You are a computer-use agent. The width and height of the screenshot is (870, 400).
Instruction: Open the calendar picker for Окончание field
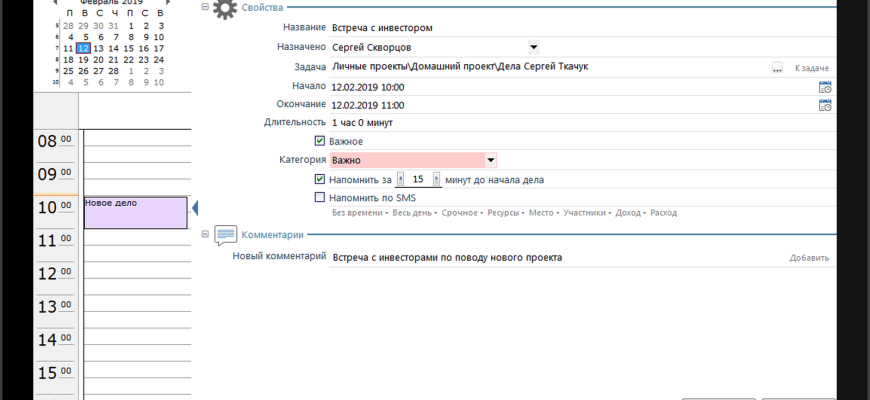825,105
